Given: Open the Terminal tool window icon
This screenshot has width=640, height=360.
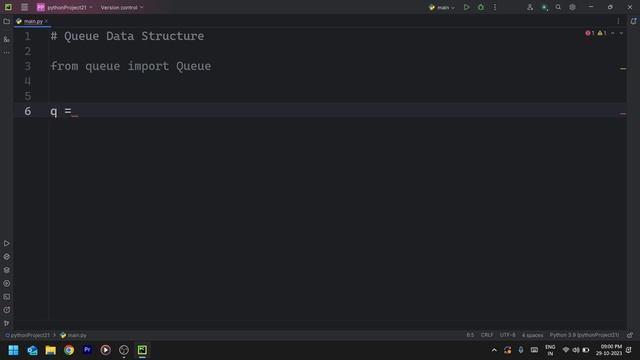Looking at the screenshot, I should (7, 297).
